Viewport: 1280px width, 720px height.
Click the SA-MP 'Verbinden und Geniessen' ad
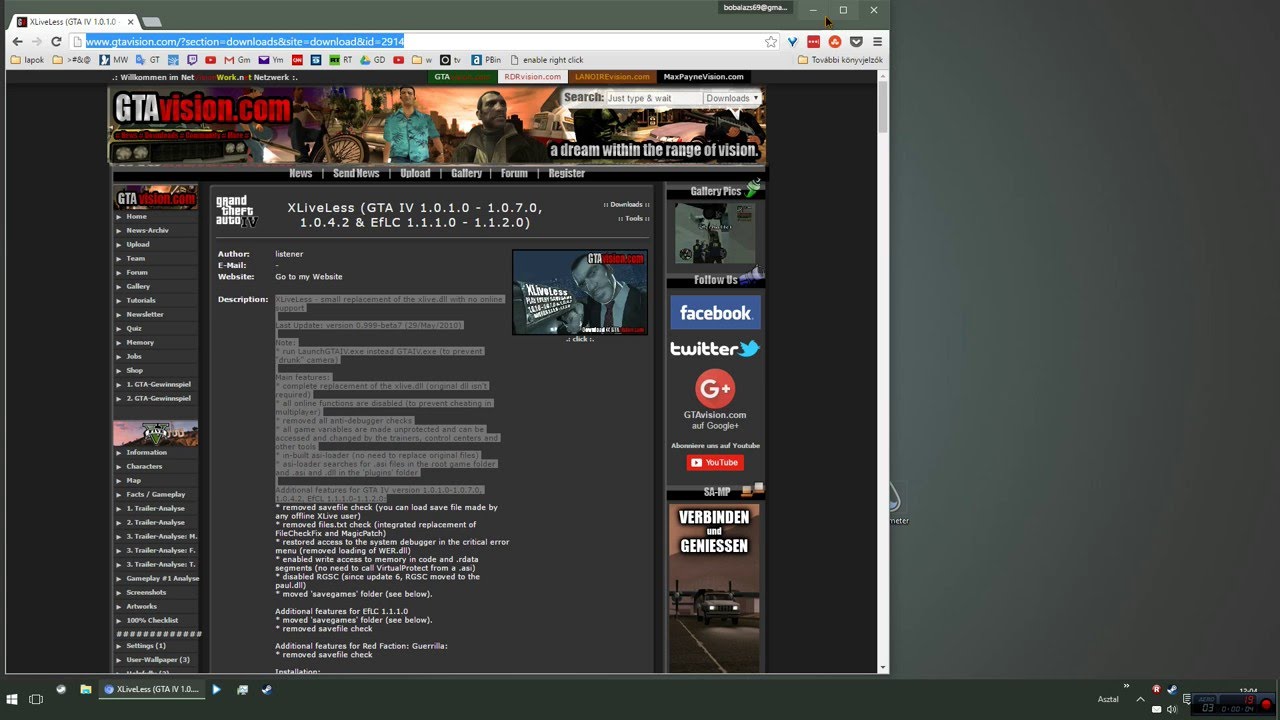coord(714,586)
